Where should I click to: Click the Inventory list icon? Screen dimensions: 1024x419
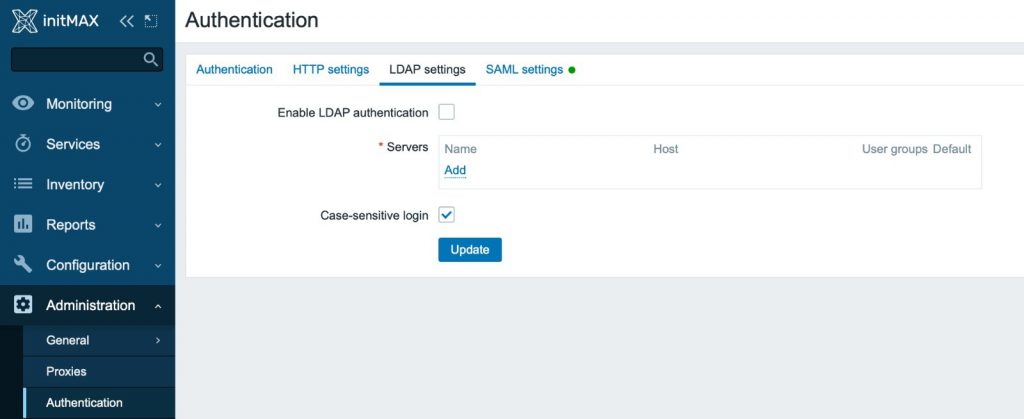23,184
